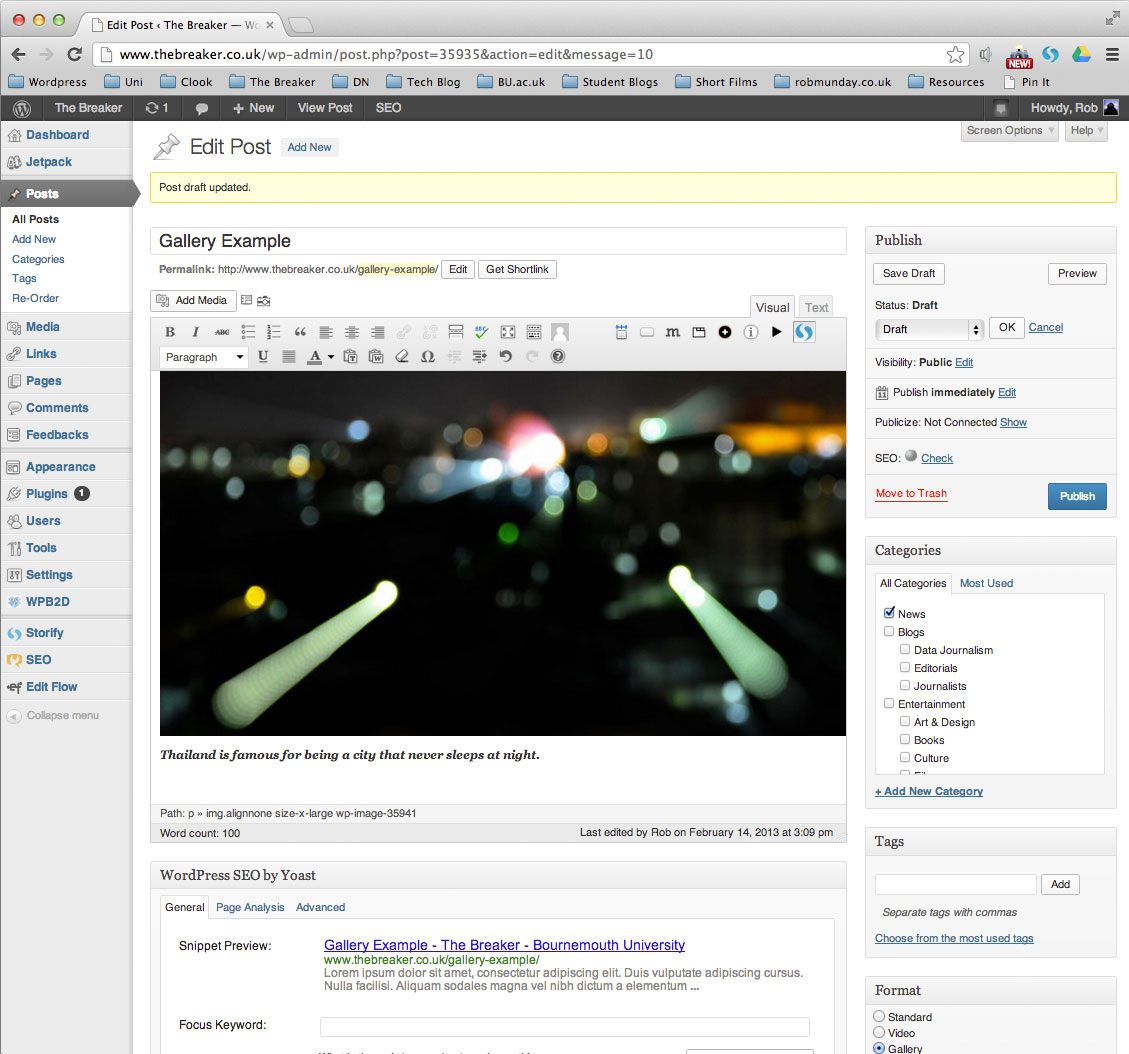Screen dimensions: 1129x1054
Task: Align text left
Action: [325, 332]
